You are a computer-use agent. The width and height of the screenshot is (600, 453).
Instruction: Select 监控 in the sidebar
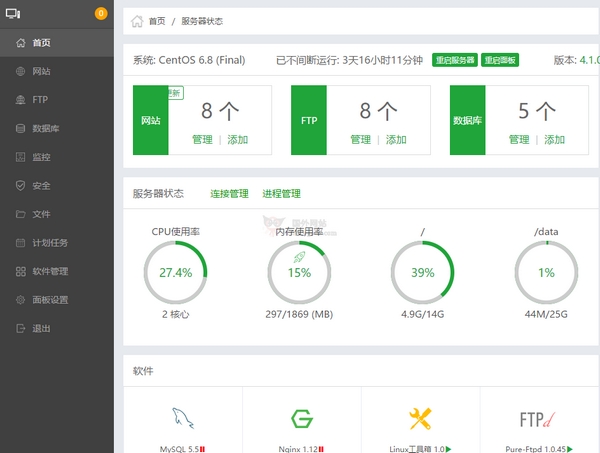41,157
